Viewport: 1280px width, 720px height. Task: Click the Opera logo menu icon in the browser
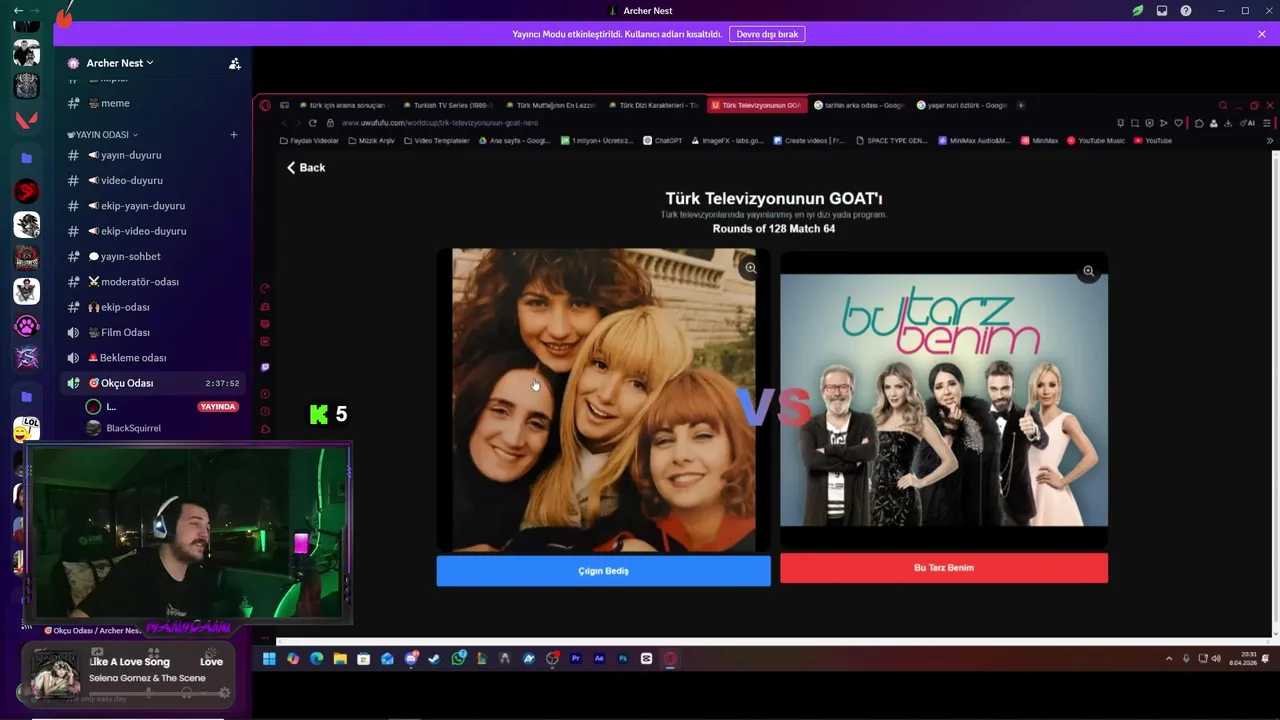265,105
